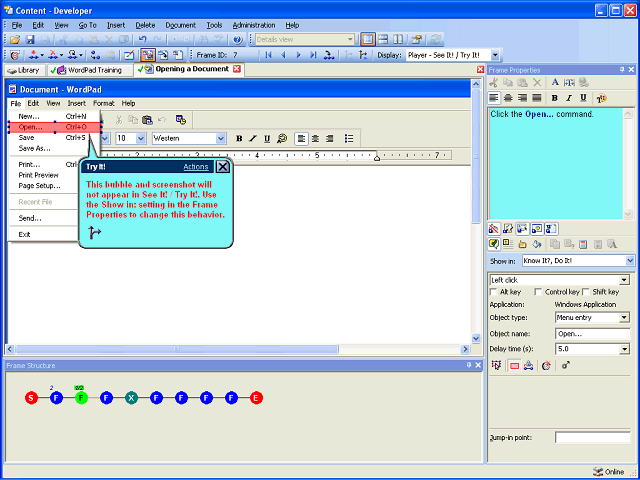Close the Try It! bubble with its X
The image size is (640, 480).
[222, 167]
